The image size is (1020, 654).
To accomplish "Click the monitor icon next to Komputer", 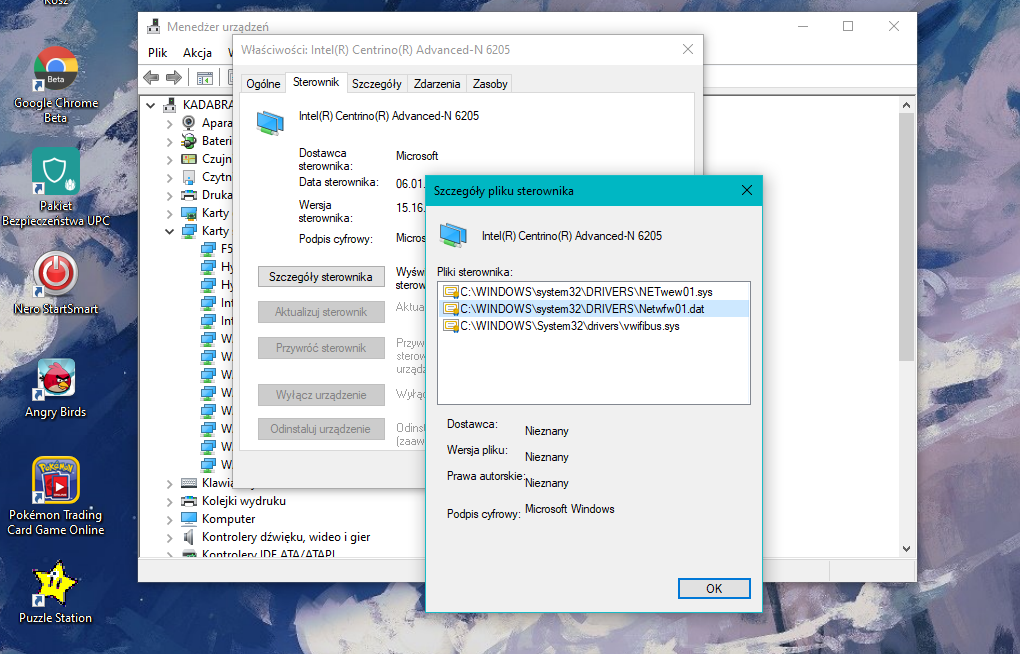I will pyautogui.click(x=189, y=519).
